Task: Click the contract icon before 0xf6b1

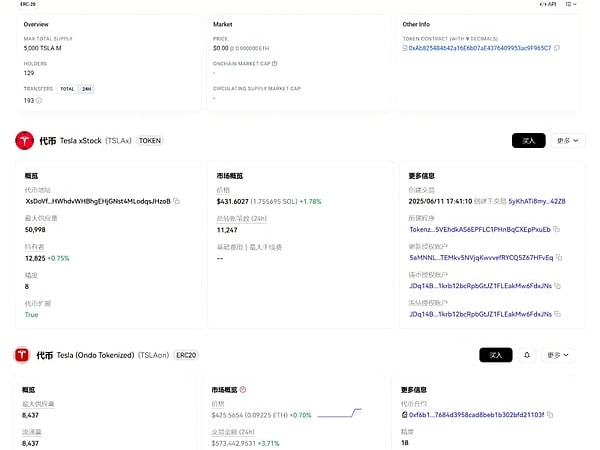Action: pos(404,414)
